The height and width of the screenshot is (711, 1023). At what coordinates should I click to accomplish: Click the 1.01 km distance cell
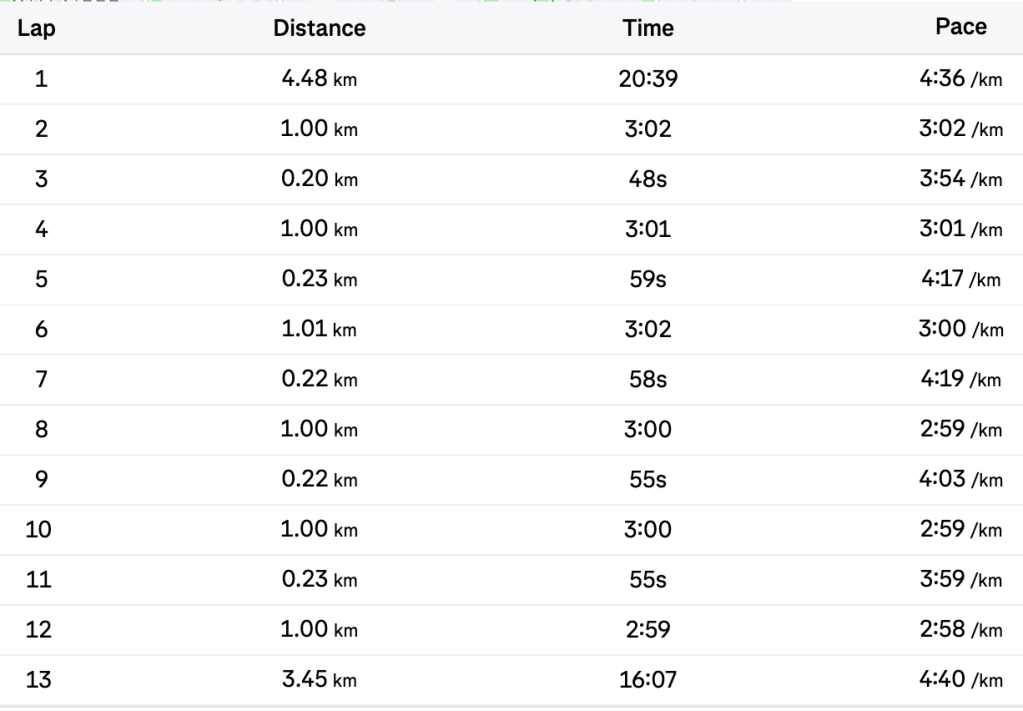[x=319, y=329]
